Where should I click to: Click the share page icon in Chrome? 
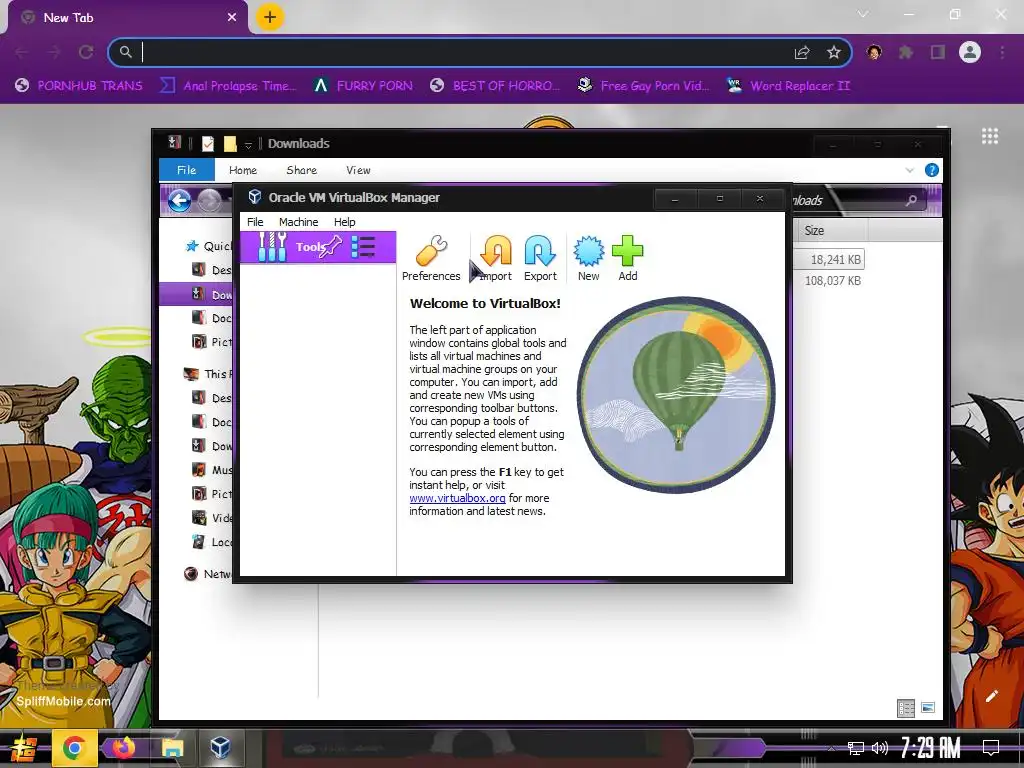pyautogui.click(x=802, y=52)
